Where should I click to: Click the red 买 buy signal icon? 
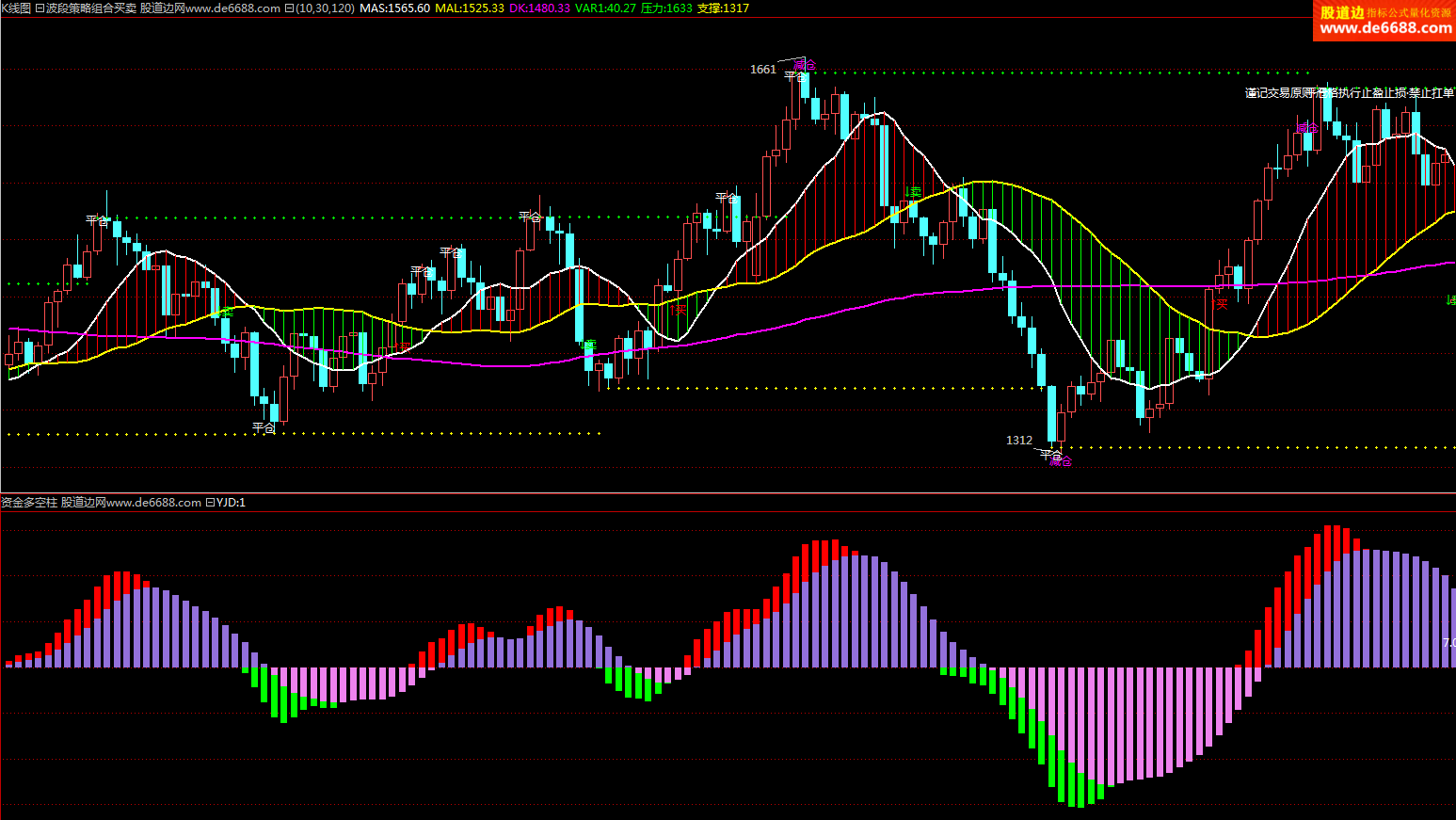tap(1222, 304)
